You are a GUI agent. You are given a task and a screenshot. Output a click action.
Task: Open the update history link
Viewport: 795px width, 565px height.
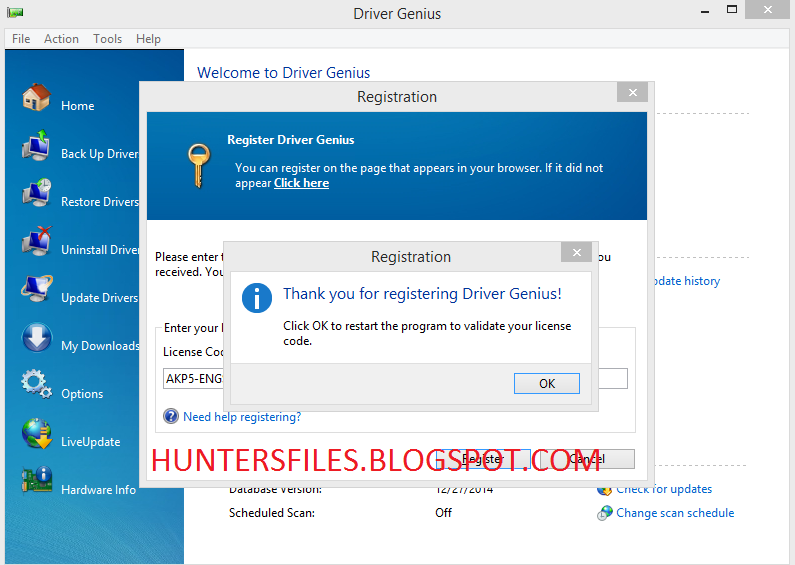pos(685,281)
